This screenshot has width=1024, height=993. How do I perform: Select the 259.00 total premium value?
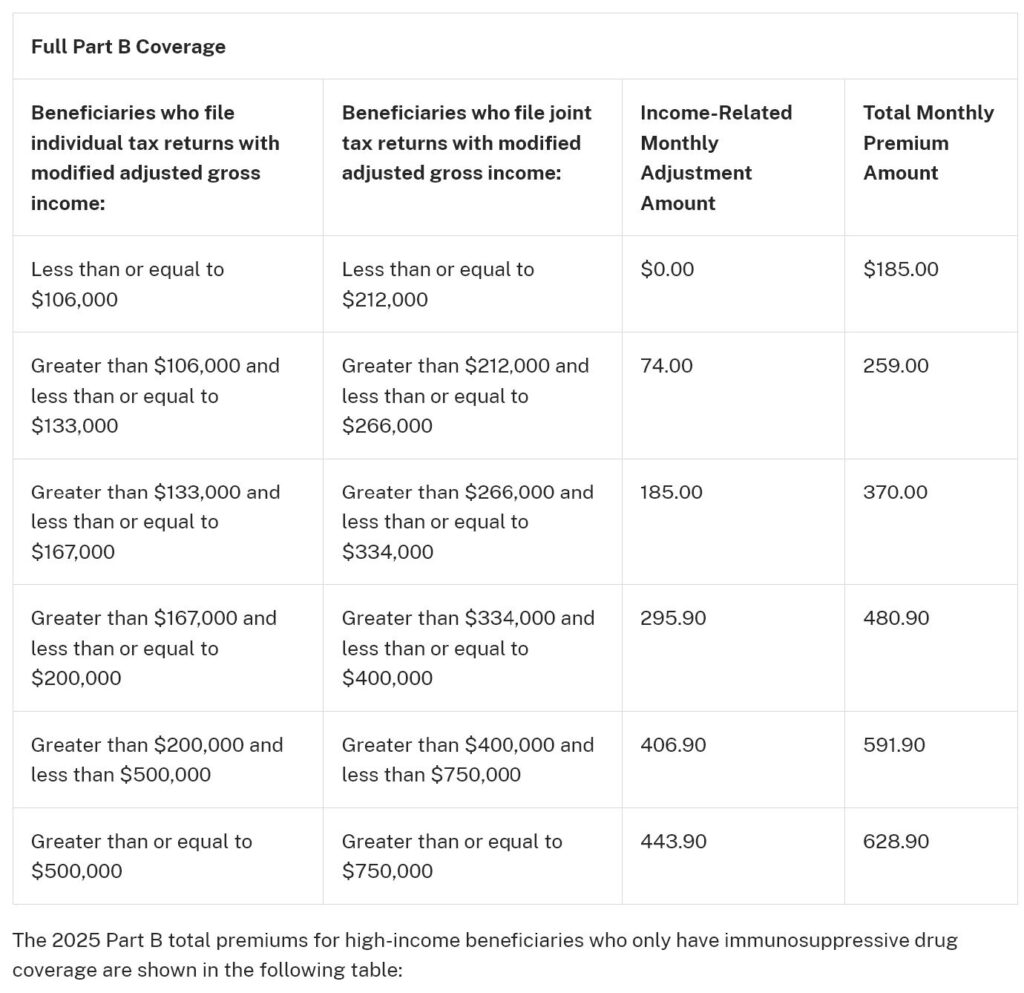point(895,366)
